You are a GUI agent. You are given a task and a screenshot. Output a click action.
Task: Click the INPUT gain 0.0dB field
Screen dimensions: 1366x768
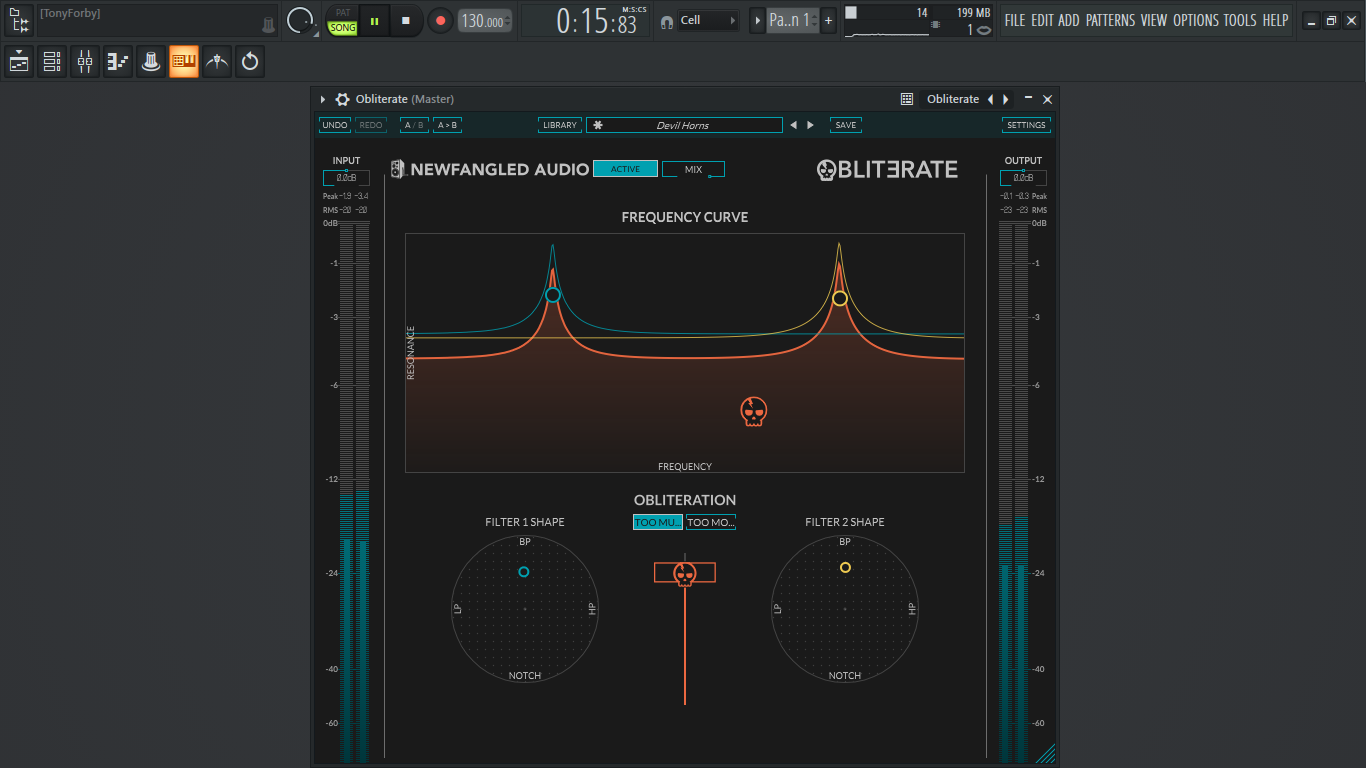(346, 178)
